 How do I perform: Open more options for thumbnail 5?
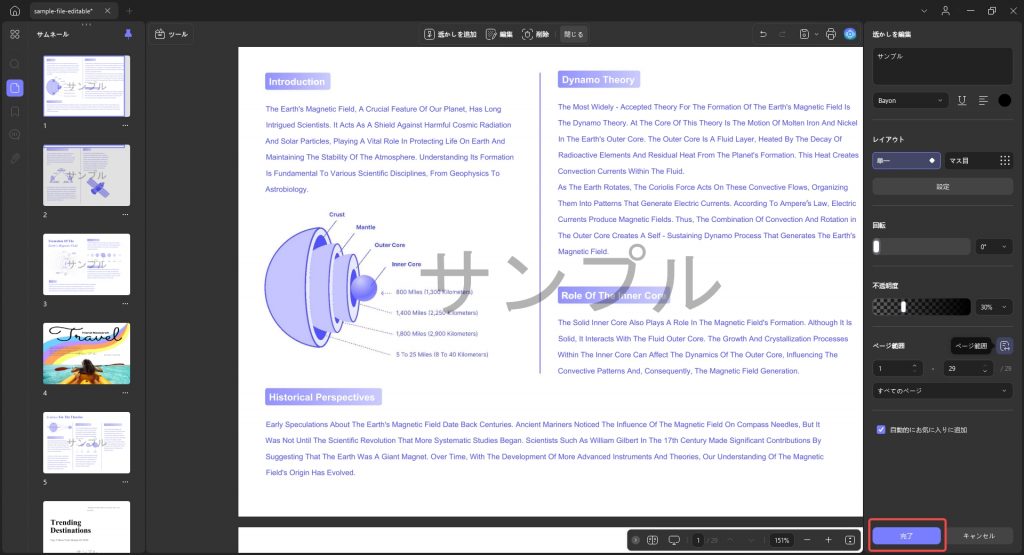click(x=125, y=482)
